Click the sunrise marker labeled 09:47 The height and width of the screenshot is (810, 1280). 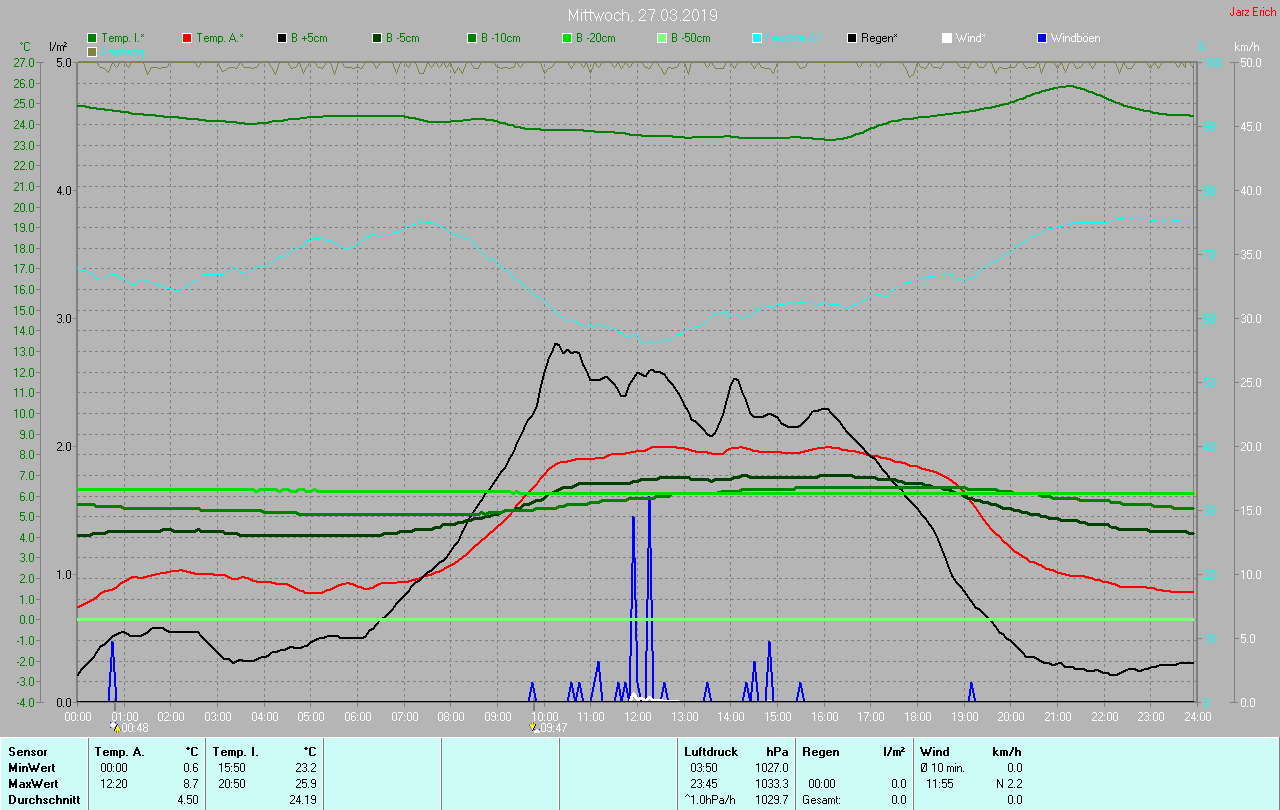tap(534, 727)
